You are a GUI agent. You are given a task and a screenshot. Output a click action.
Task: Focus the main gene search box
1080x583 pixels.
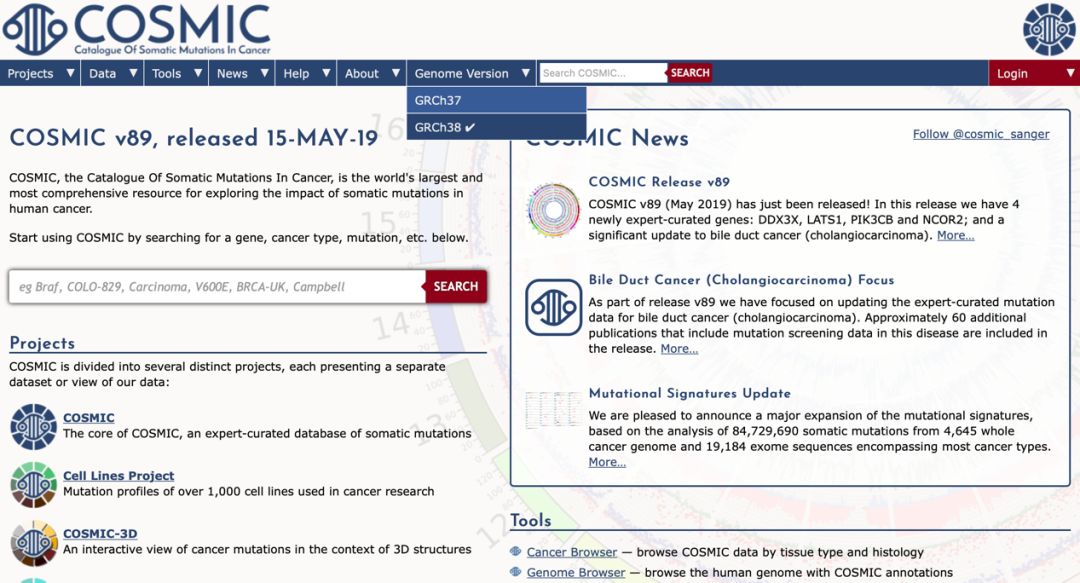tap(217, 287)
